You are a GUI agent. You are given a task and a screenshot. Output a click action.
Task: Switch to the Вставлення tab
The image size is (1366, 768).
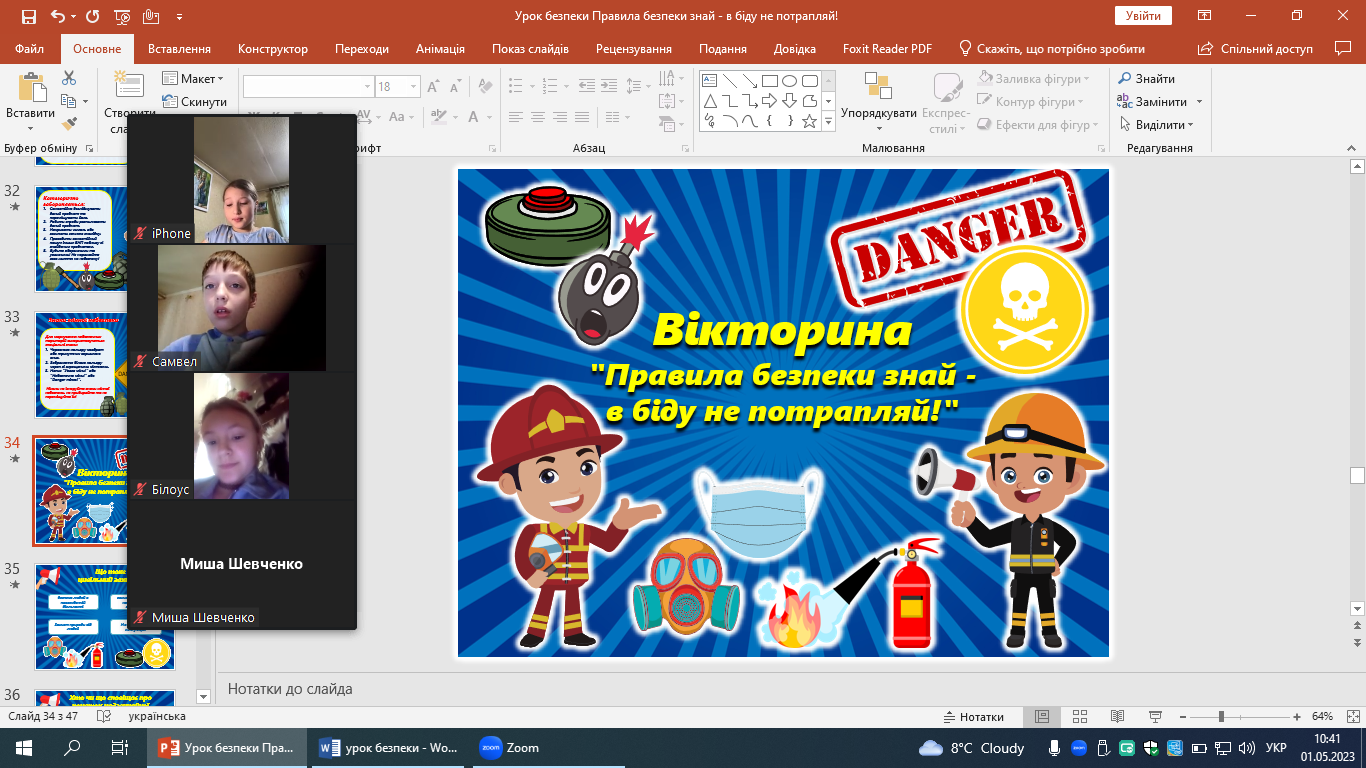click(179, 49)
